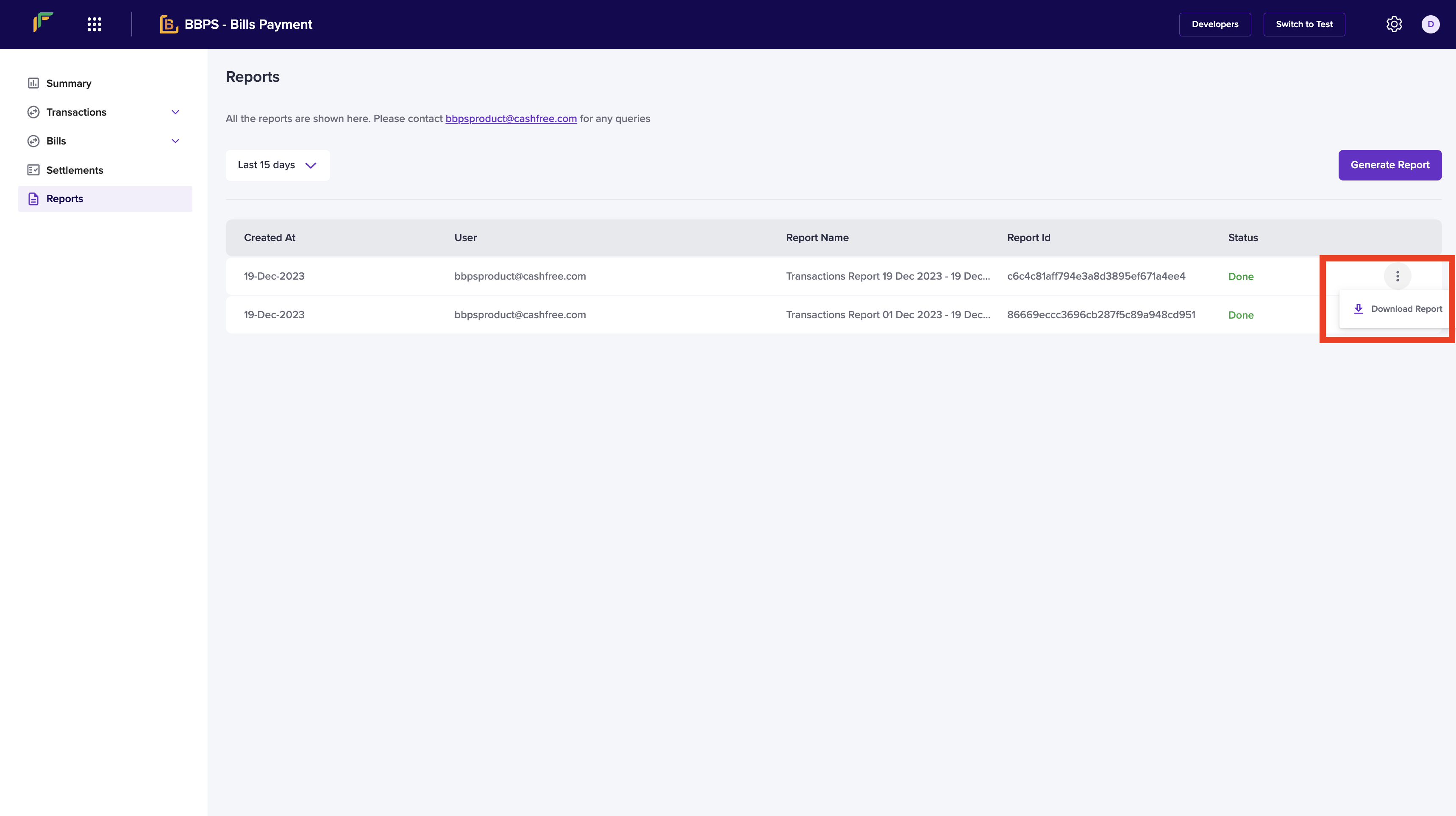
Task: Click the Settlements sidebar icon
Action: [33, 170]
